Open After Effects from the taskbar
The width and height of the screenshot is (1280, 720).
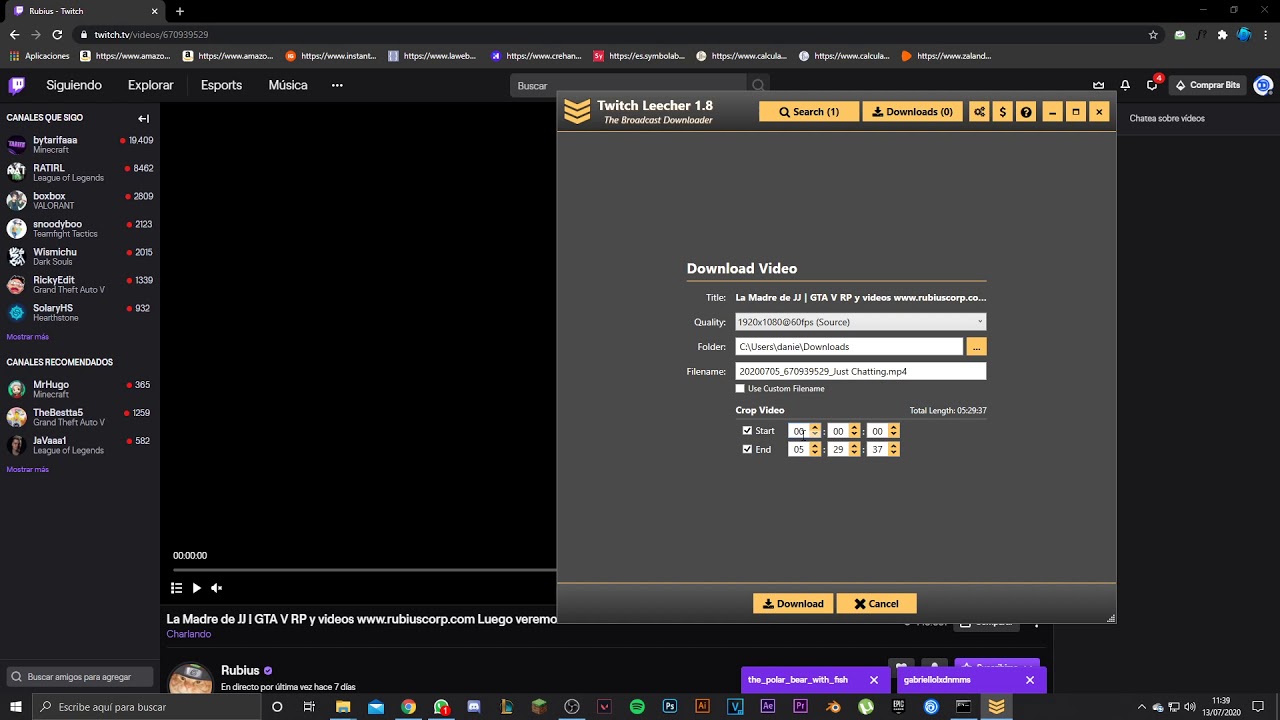pyautogui.click(x=768, y=706)
